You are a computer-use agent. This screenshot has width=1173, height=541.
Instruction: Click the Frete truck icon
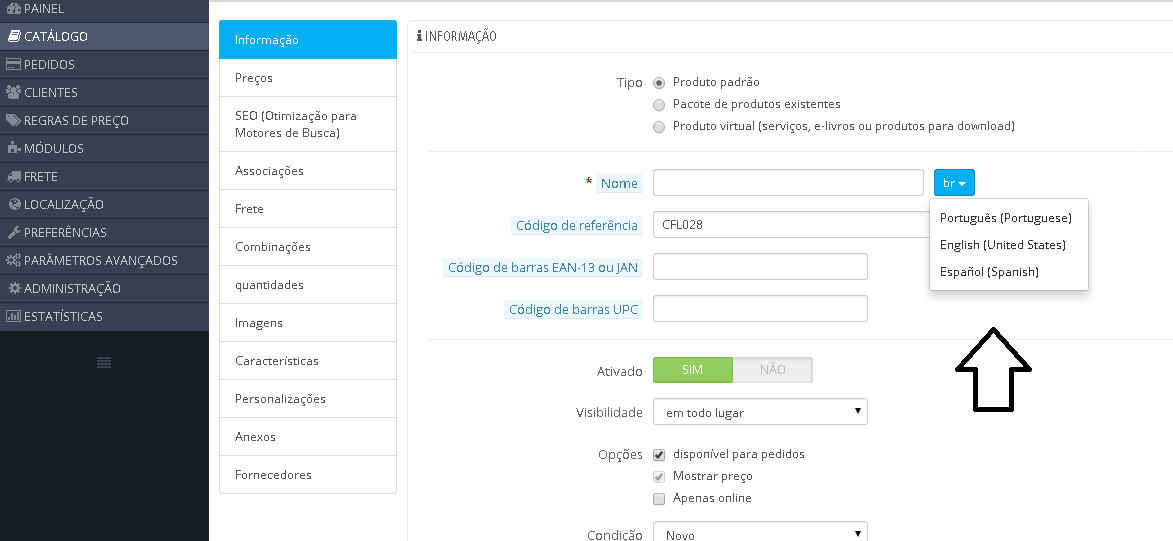click(x=13, y=176)
